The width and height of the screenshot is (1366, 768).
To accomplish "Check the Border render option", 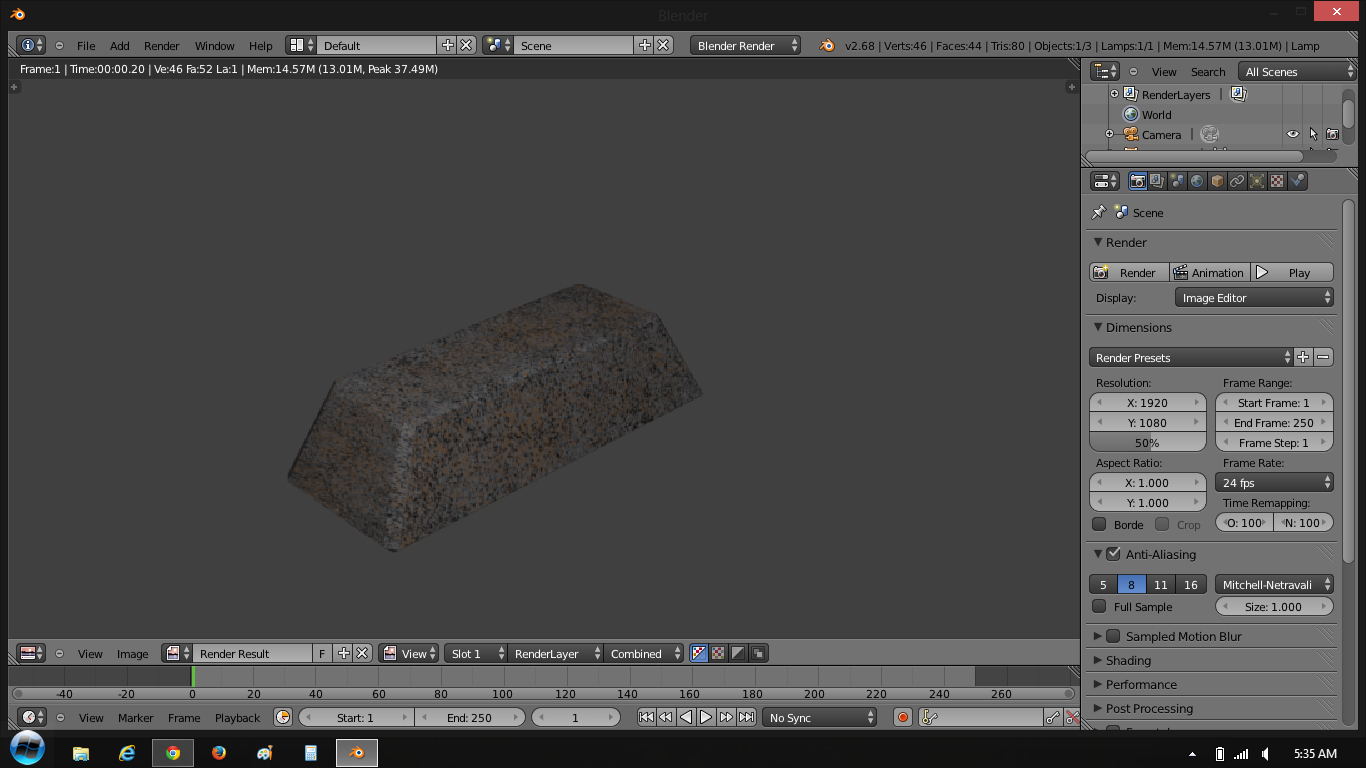I will pyautogui.click(x=1097, y=524).
